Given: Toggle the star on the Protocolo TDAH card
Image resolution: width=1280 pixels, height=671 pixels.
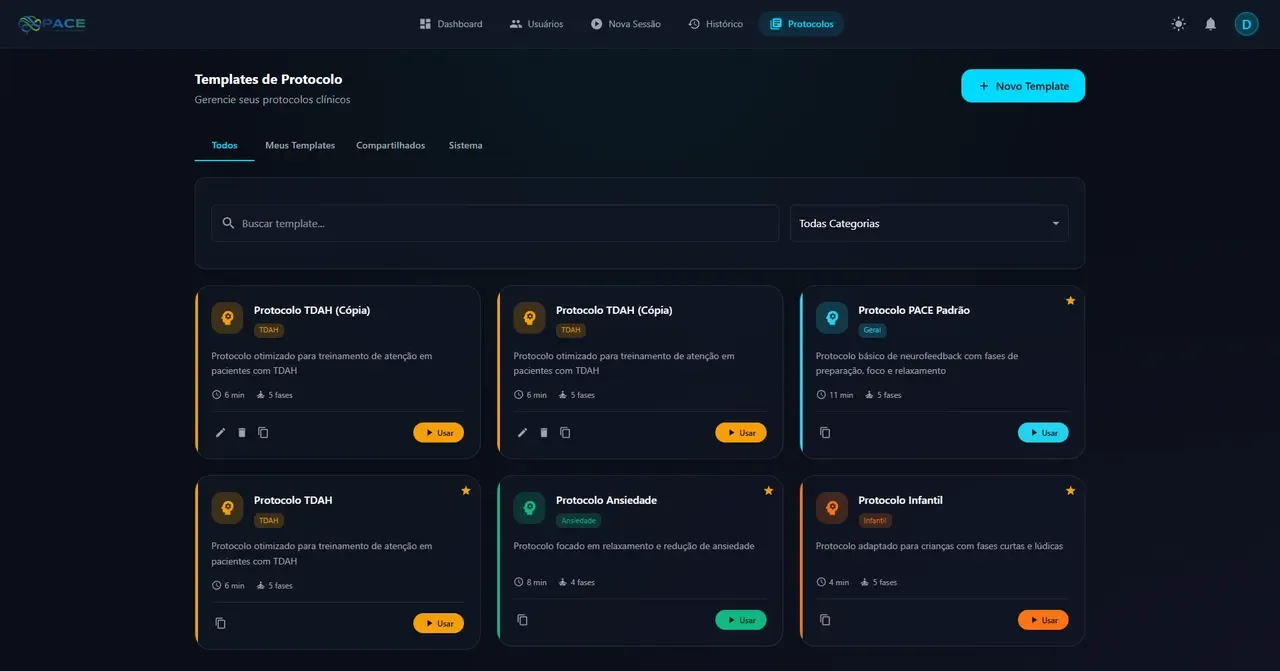Looking at the screenshot, I should [x=466, y=490].
